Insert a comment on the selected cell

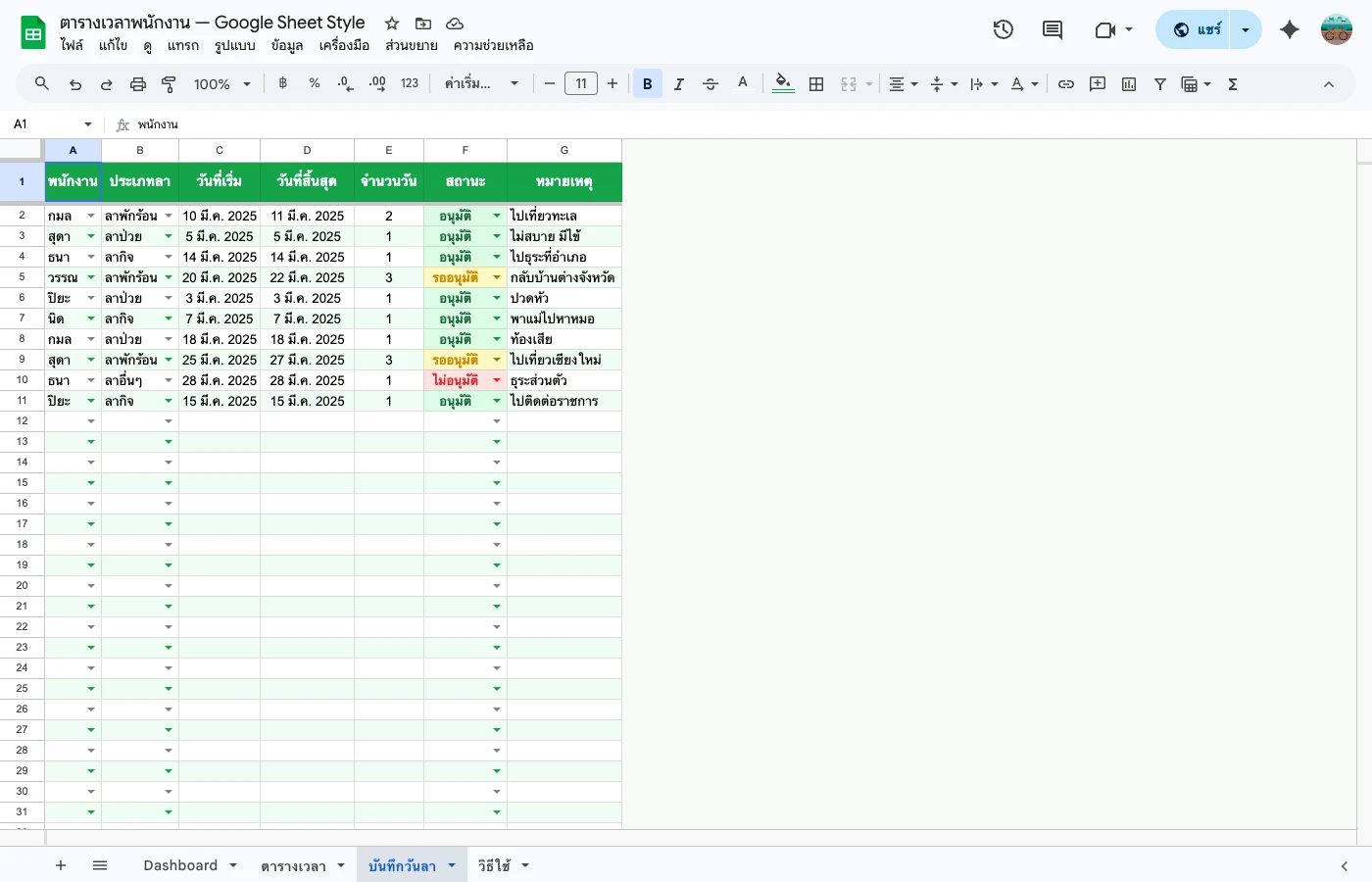(1097, 83)
